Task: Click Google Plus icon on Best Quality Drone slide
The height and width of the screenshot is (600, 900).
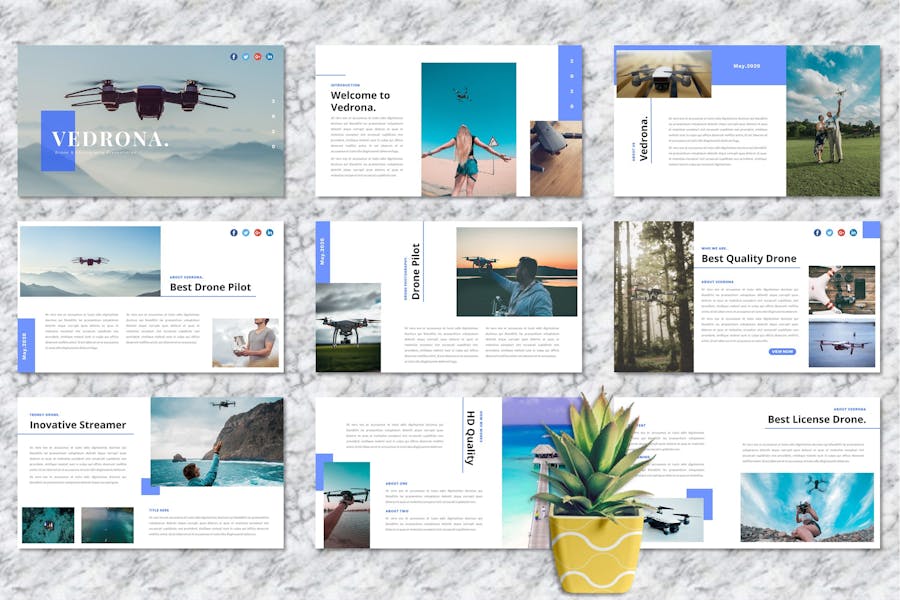Action: pyautogui.click(x=841, y=233)
